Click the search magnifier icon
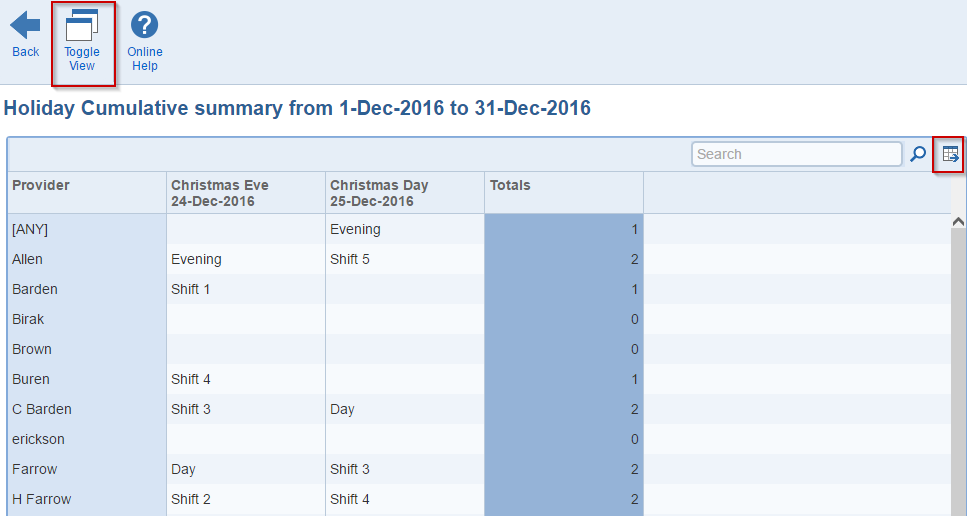967x516 pixels. pos(918,154)
